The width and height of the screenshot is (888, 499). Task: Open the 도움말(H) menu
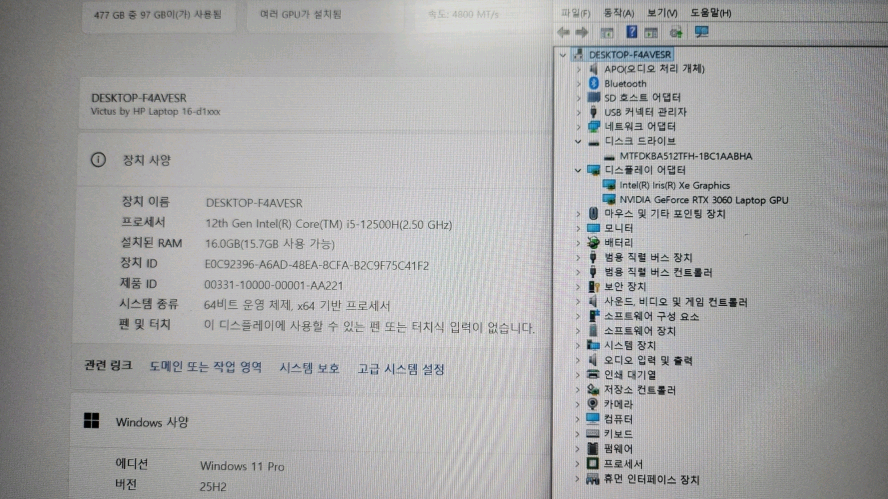click(710, 12)
